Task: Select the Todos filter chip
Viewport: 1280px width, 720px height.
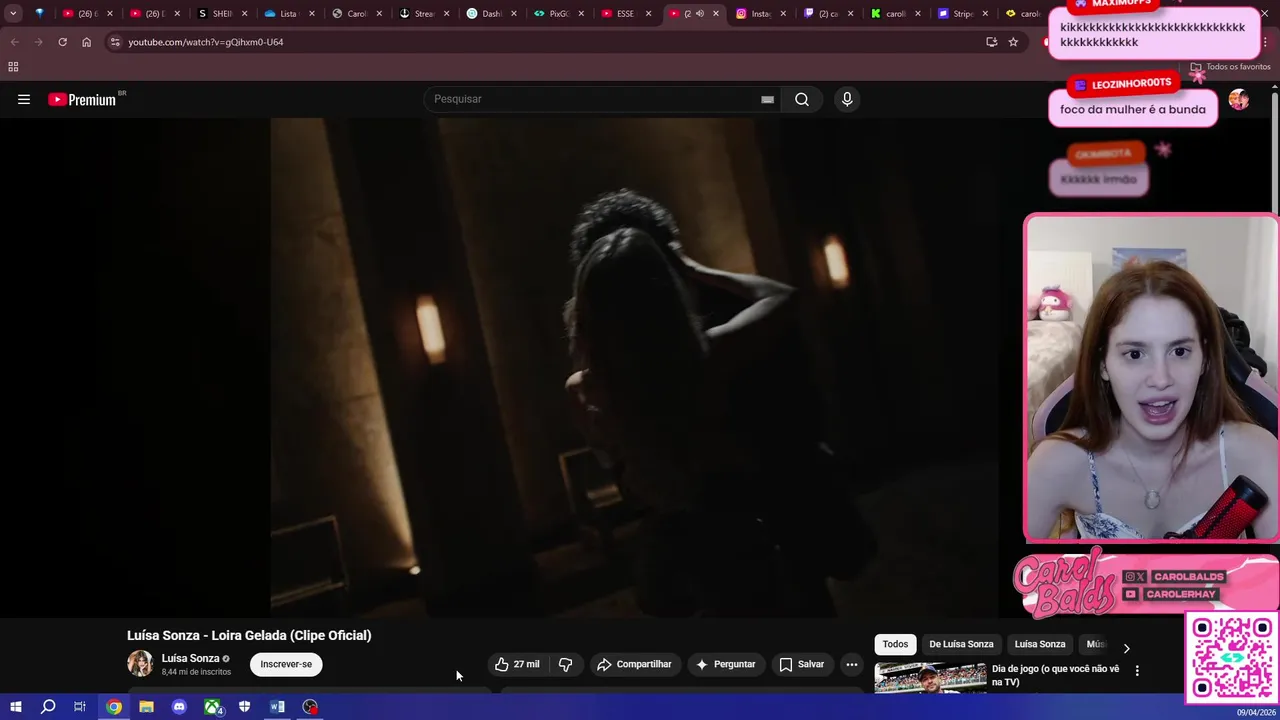Action: 895,644
